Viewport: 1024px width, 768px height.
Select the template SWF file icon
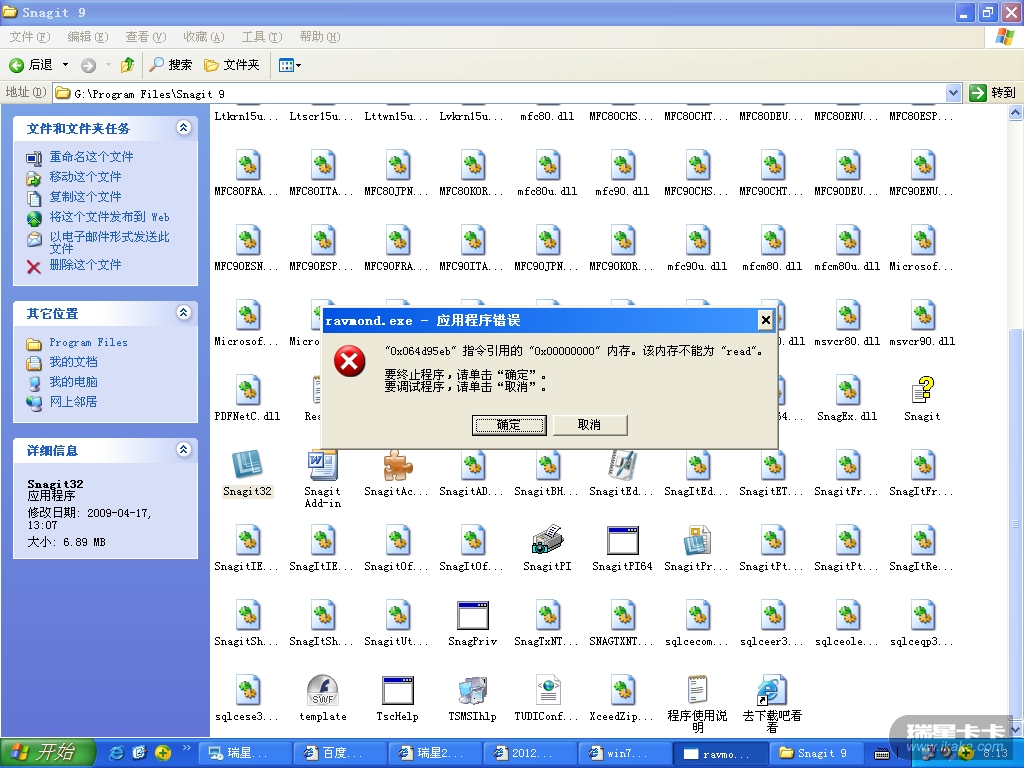(323, 690)
